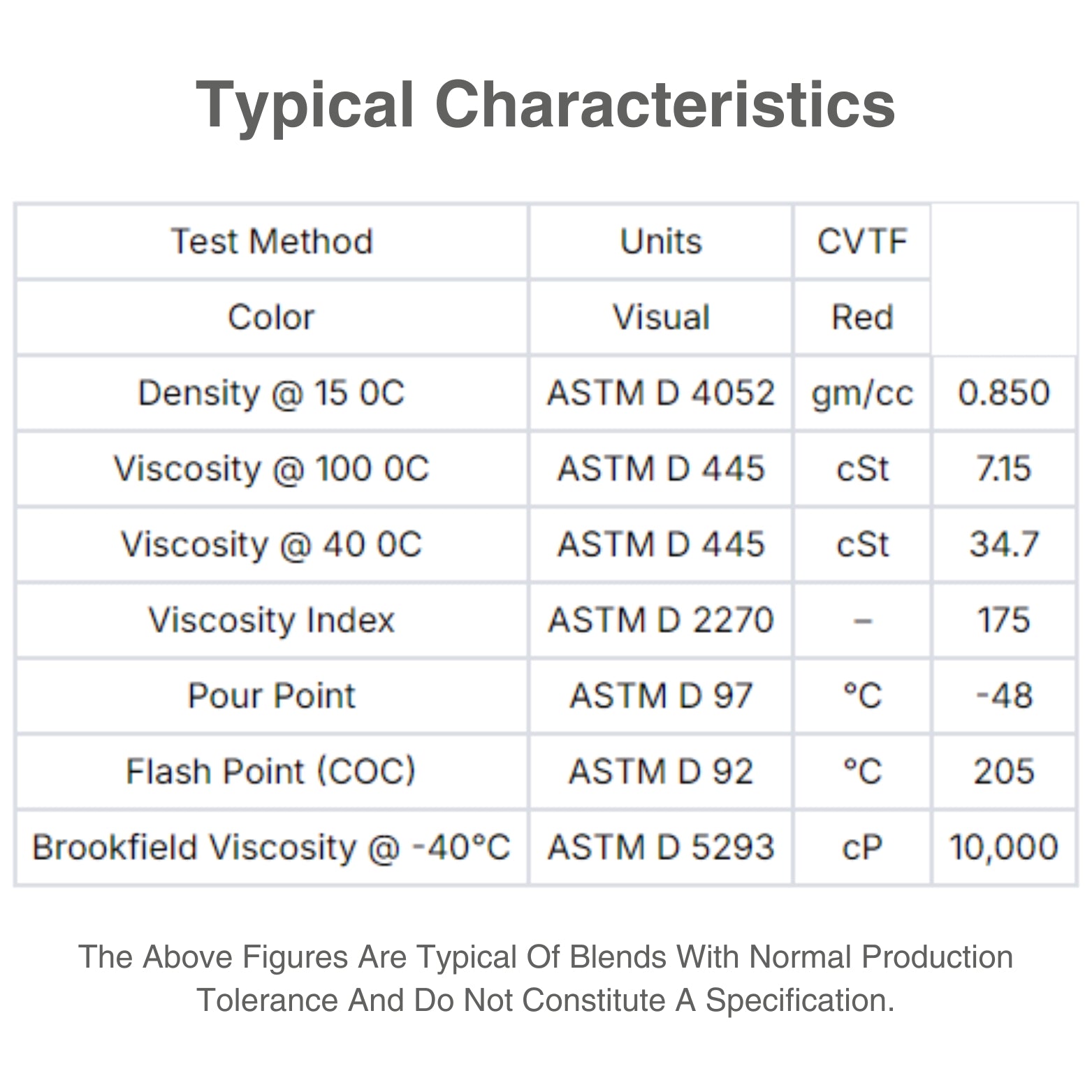Select the Pour Point row label
Viewport: 1092px width, 1092px height.
click(272, 696)
